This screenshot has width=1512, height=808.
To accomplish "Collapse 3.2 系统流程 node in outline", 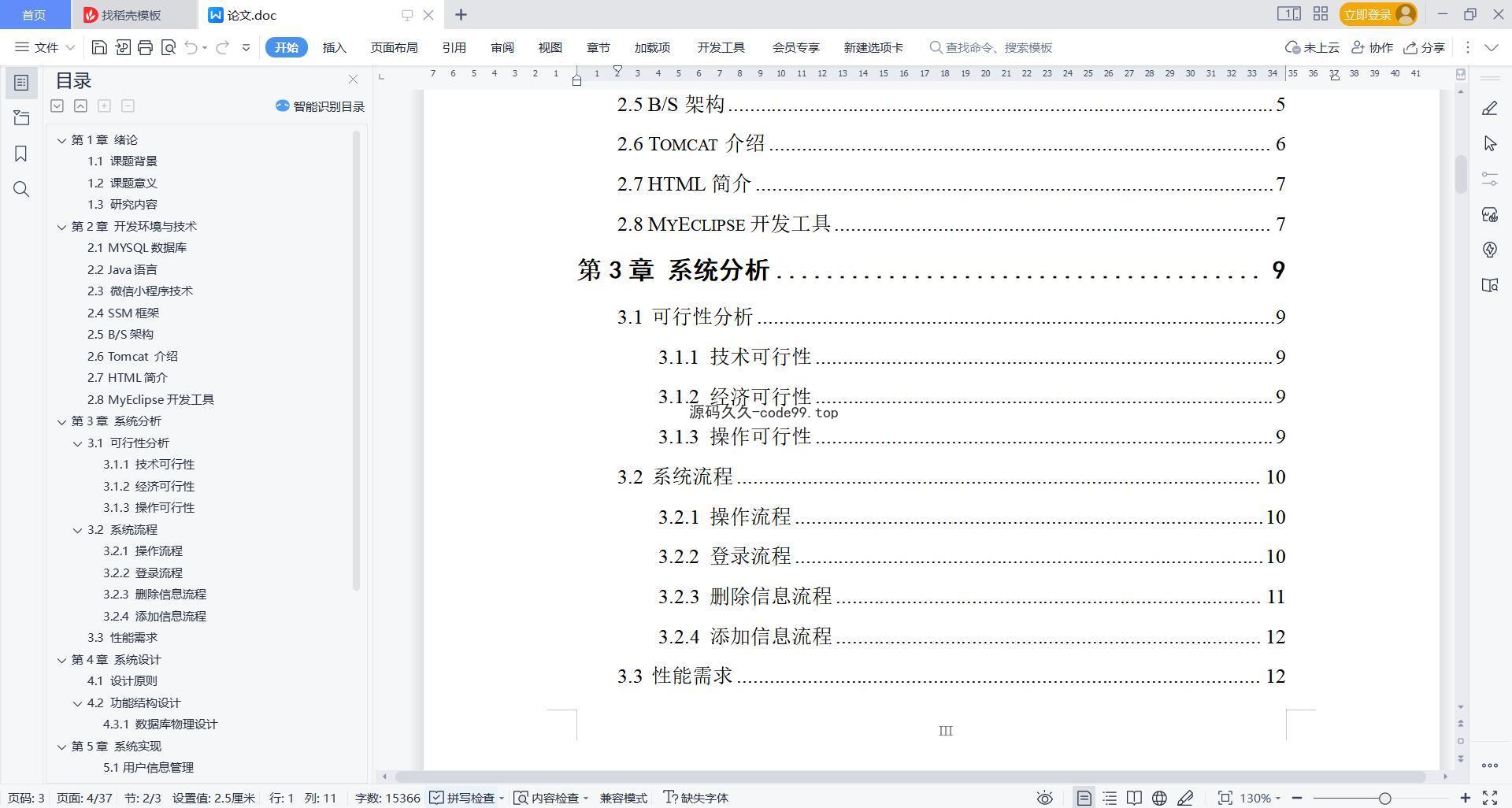I will (x=77, y=530).
